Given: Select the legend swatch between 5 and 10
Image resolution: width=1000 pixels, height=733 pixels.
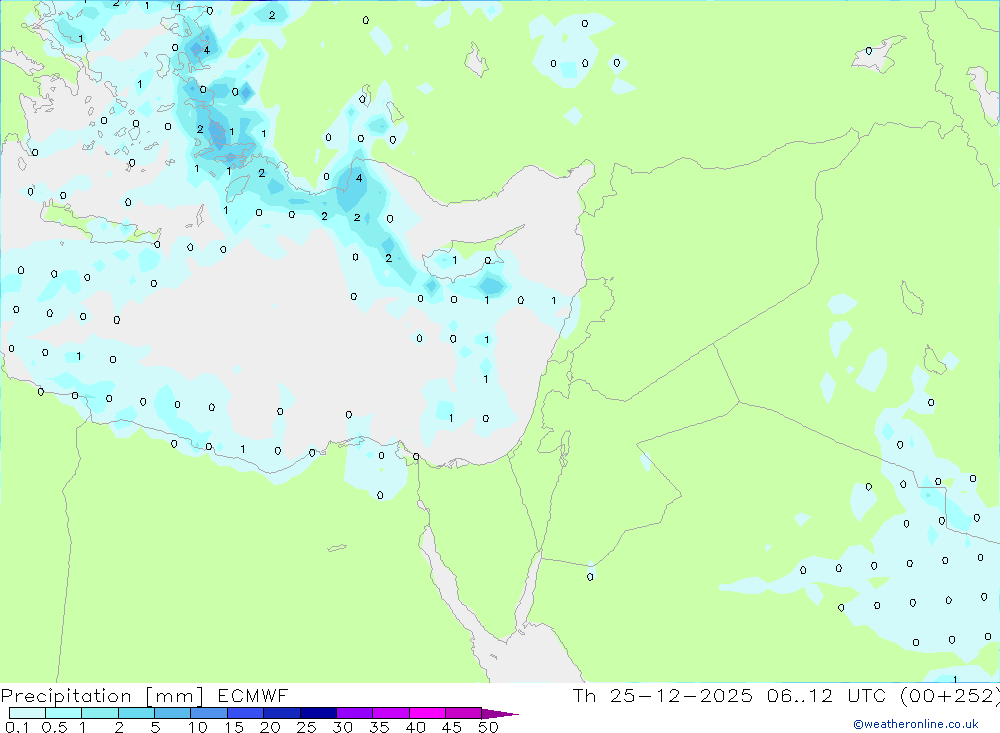Looking at the screenshot, I should point(173,713).
